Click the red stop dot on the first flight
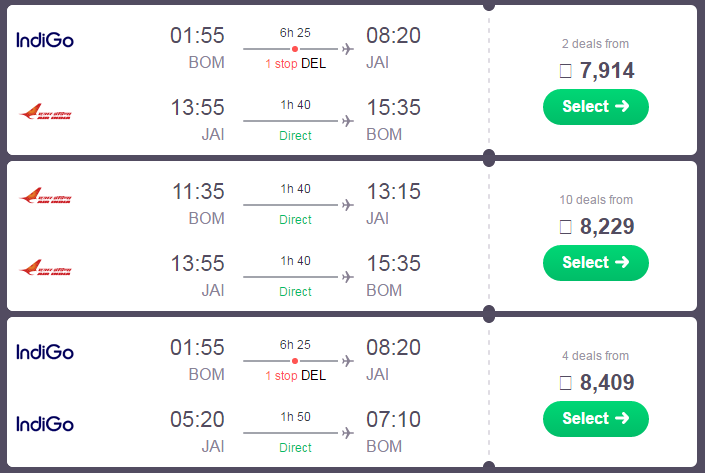The height and width of the screenshot is (473, 705). point(294,49)
